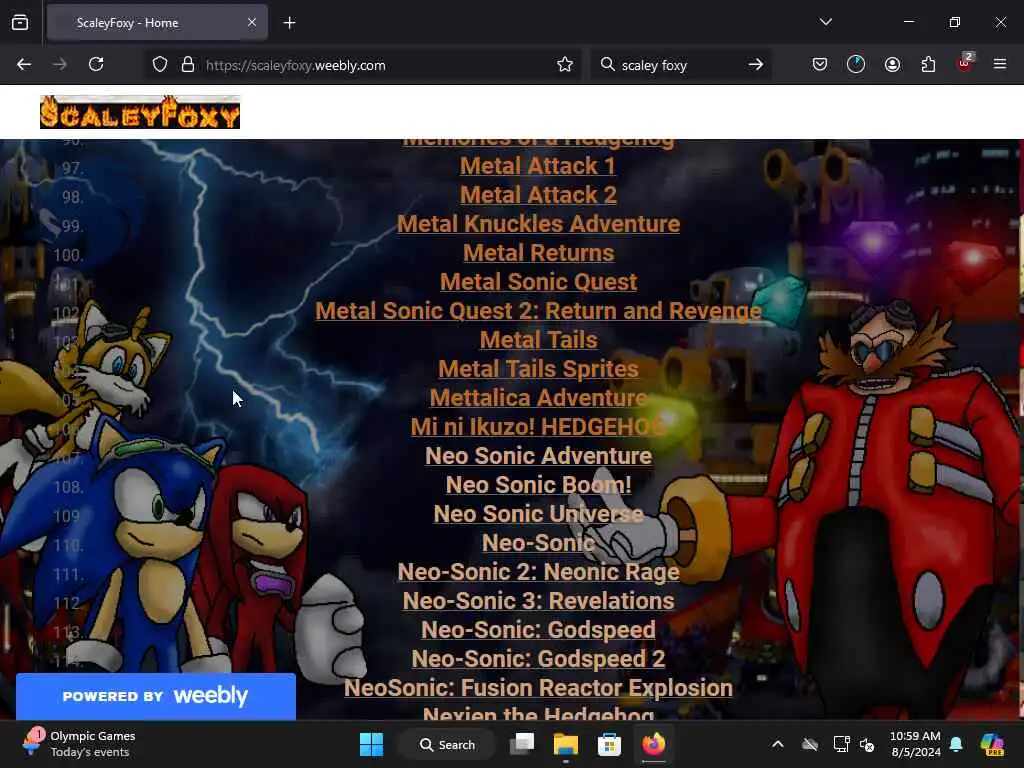Open the plain Neo-Sonic link
Image resolution: width=1024 pixels, height=768 pixels.
coord(538,543)
